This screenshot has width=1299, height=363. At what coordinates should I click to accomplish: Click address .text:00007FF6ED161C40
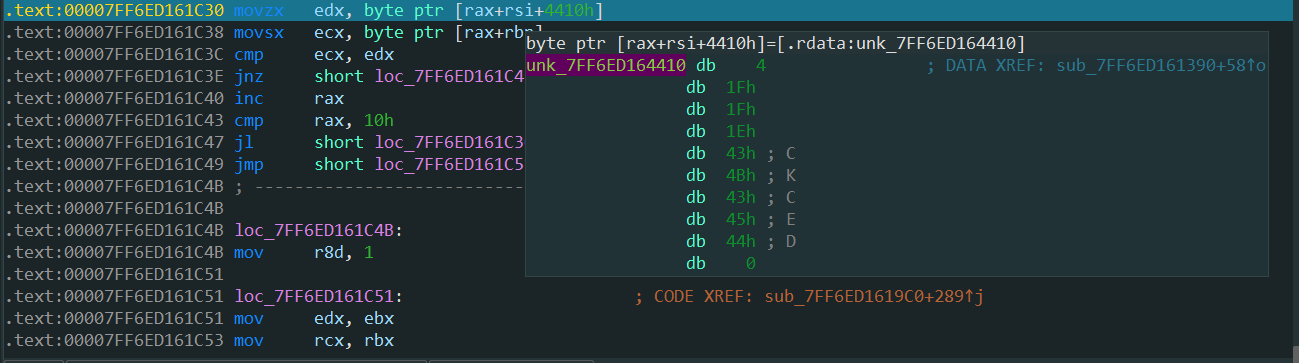pos(115,98)
